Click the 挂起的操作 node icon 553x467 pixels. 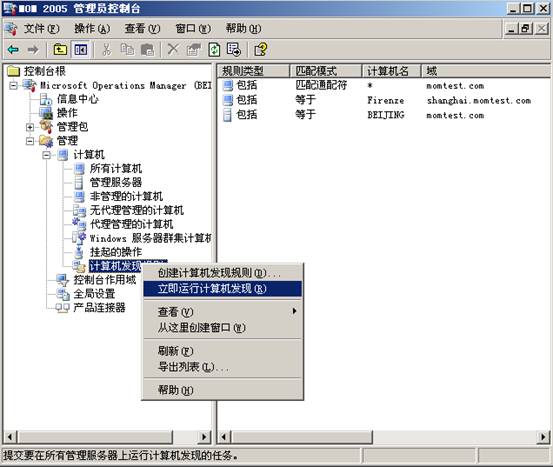click(x=79, y=252)
